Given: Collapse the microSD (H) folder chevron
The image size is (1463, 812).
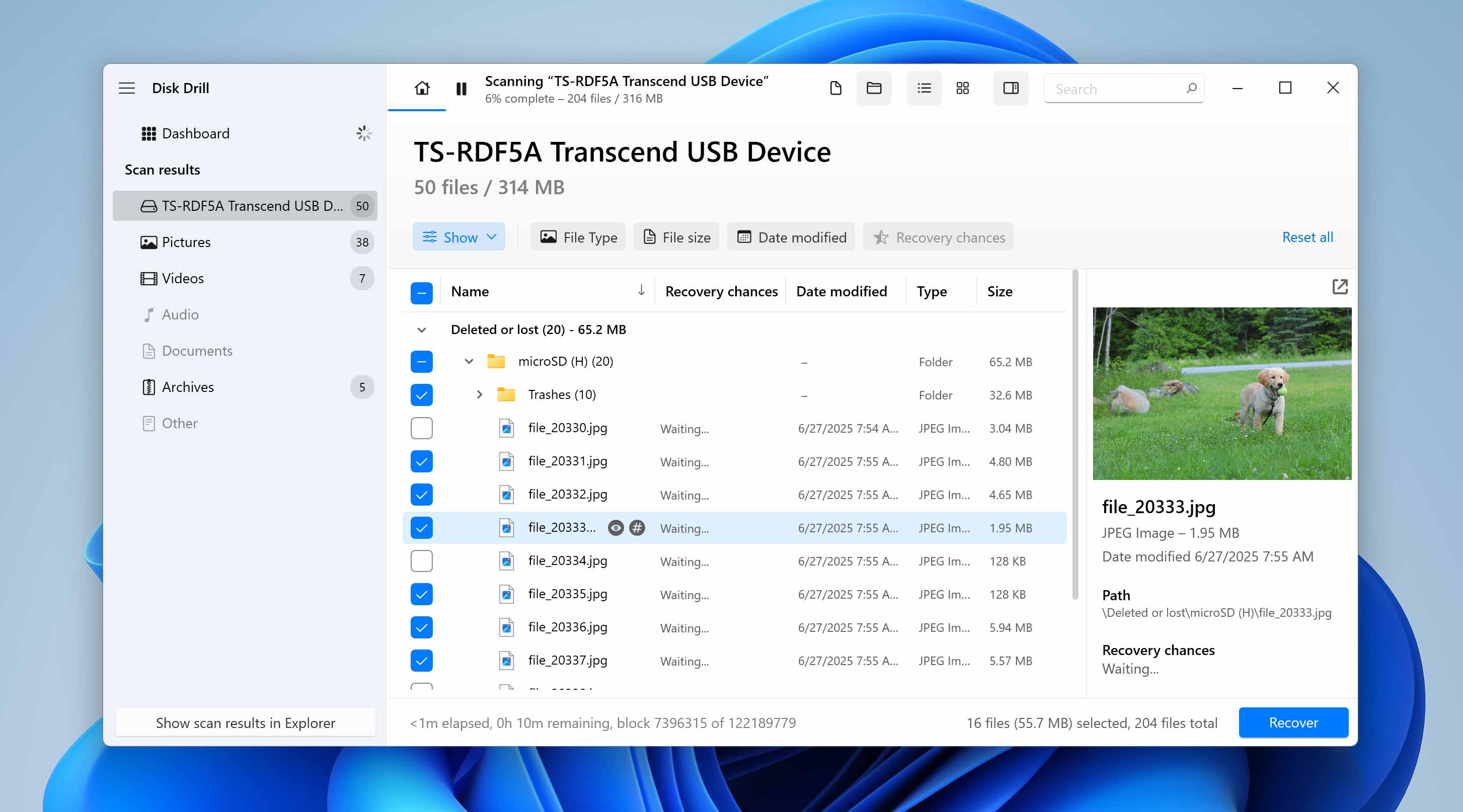Looking at the screenshot, I should tap(469, 361).
